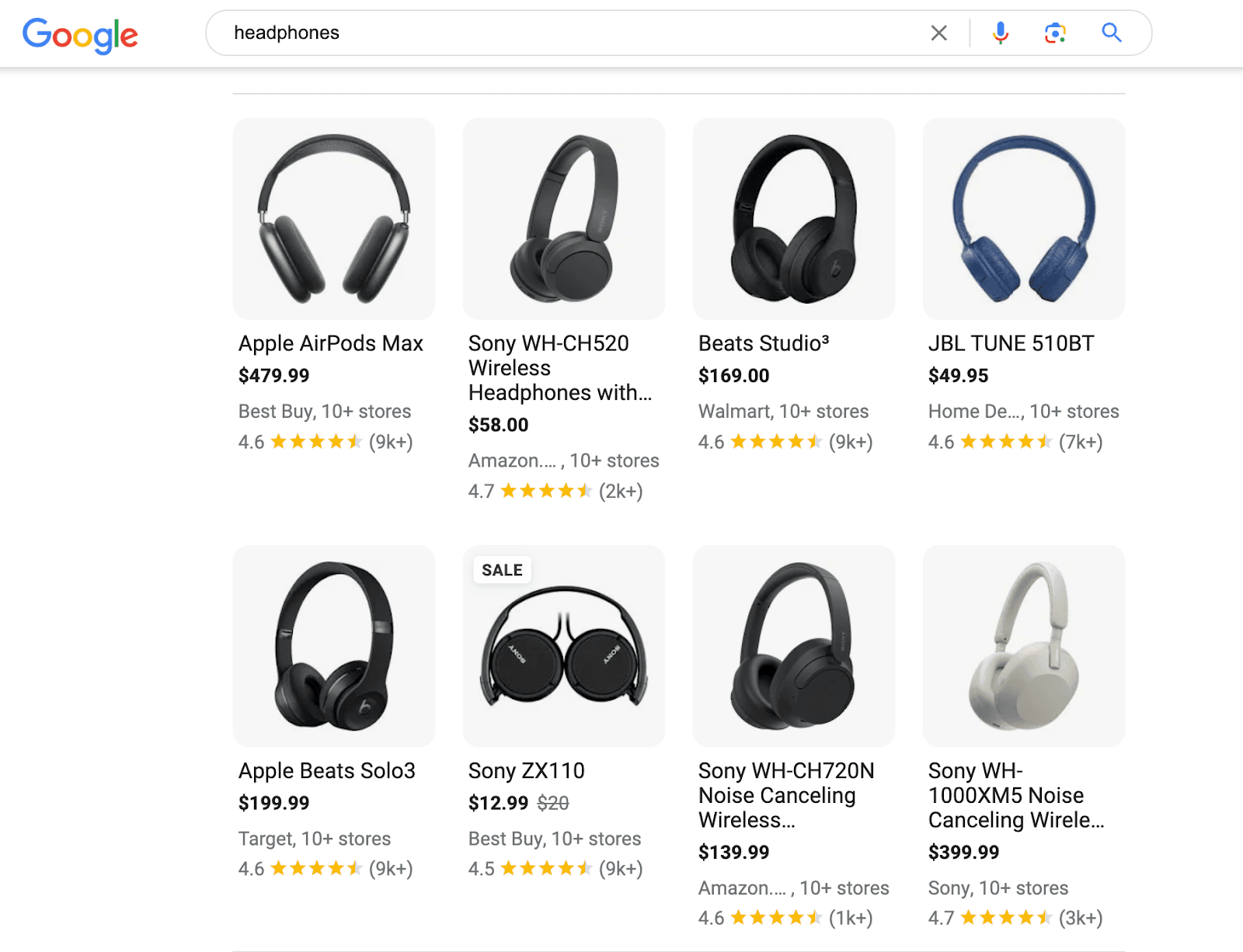Open the Beats Studio³ product link
This screenshot has height=952, width=1243.
coord(763,343)
